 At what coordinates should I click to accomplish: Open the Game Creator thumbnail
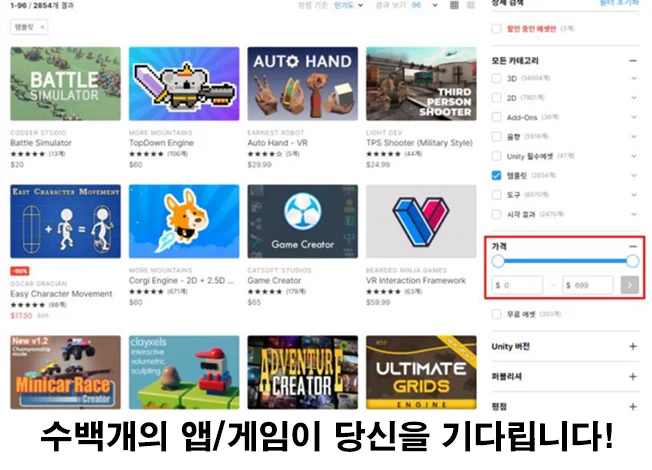303,221
